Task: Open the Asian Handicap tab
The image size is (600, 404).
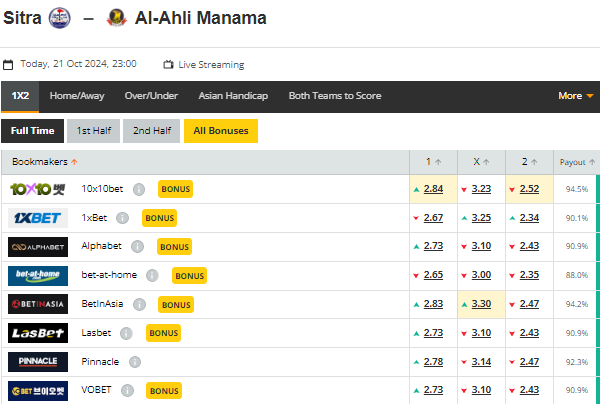Action: (x=233, y=96)
